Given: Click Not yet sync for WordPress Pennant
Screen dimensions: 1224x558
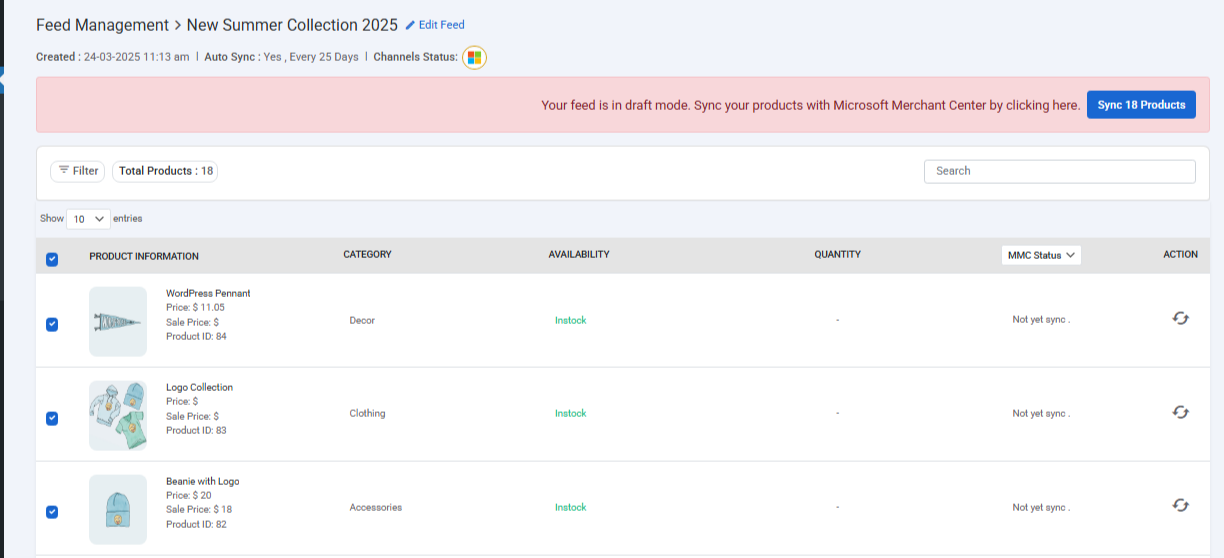Looking at the screenshot, I should pyautogui.click(x=1041, y=320).
